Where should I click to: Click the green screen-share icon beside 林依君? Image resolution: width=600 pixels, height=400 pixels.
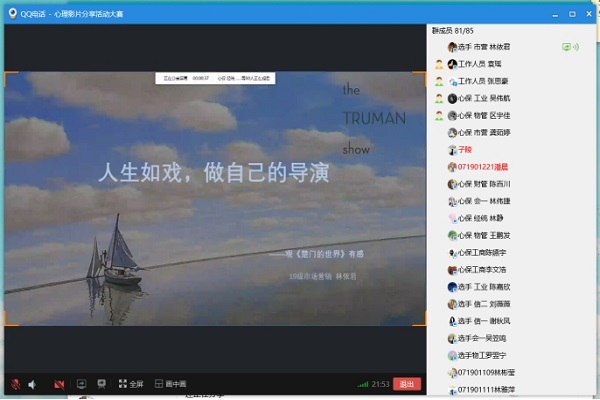coord(566,47)
